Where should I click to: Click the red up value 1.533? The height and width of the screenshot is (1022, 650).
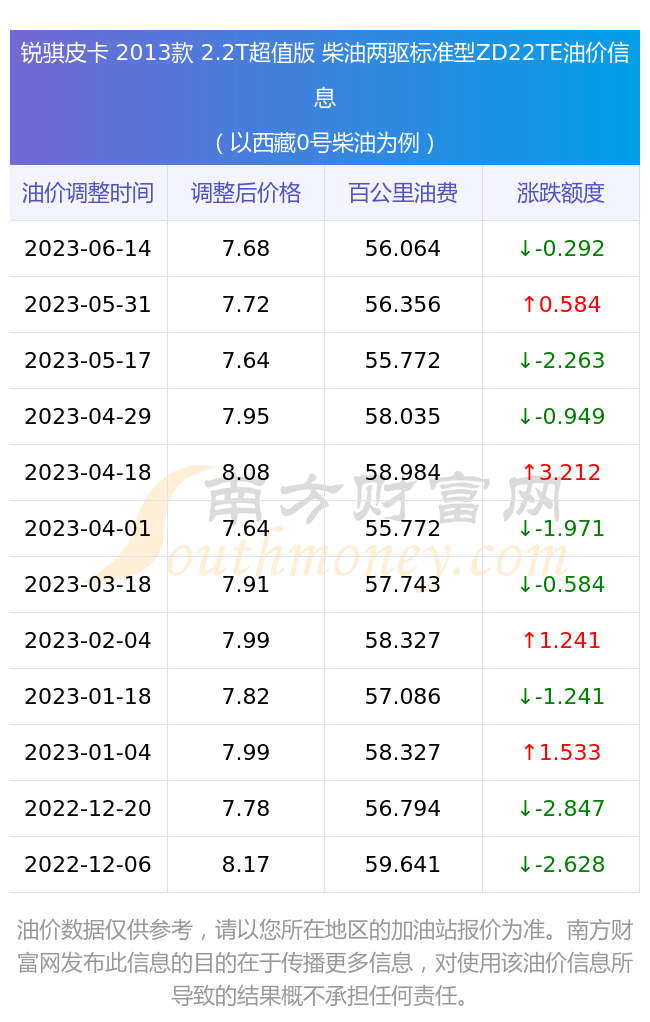click(561, 752)
